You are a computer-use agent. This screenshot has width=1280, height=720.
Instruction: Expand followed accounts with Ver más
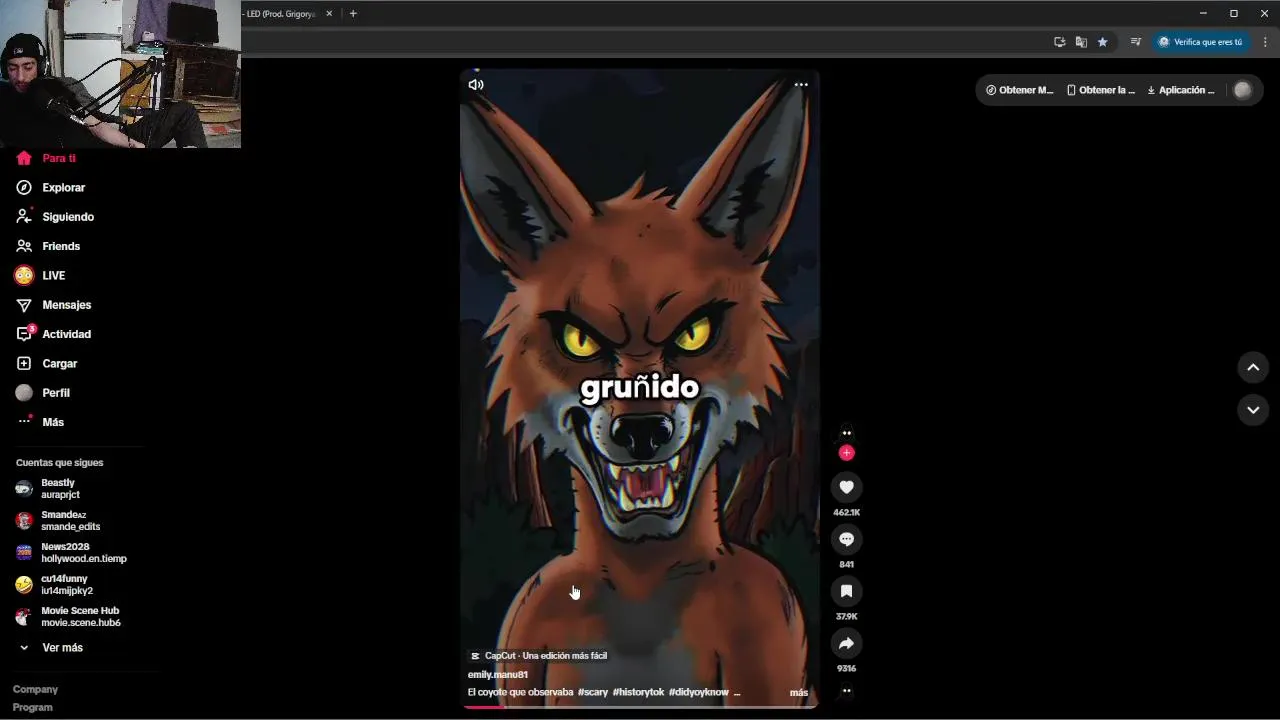click(x=51, y=648)
